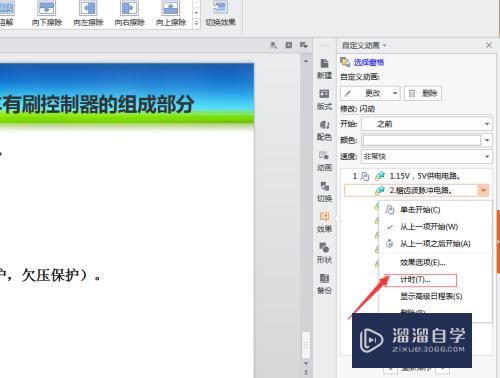Click the view options dropdown icon above slide
Image resolution: width=500 pixels, height=378 pixels.
click(303, 45)
